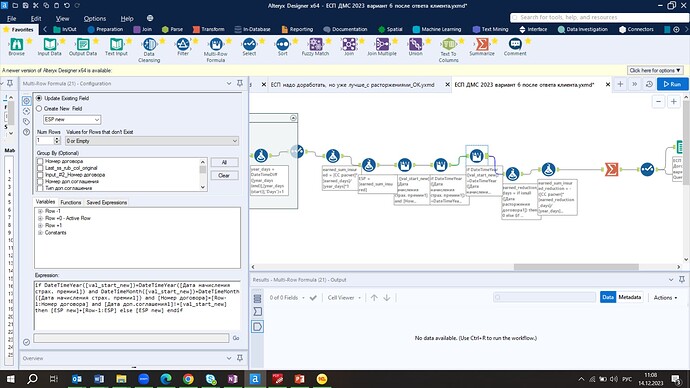Image resolution: width=690 pixels, height=388 pixels.
Task: Open the ESP new field dropdown
Action: pyautogui.click(x=72, y=119)
